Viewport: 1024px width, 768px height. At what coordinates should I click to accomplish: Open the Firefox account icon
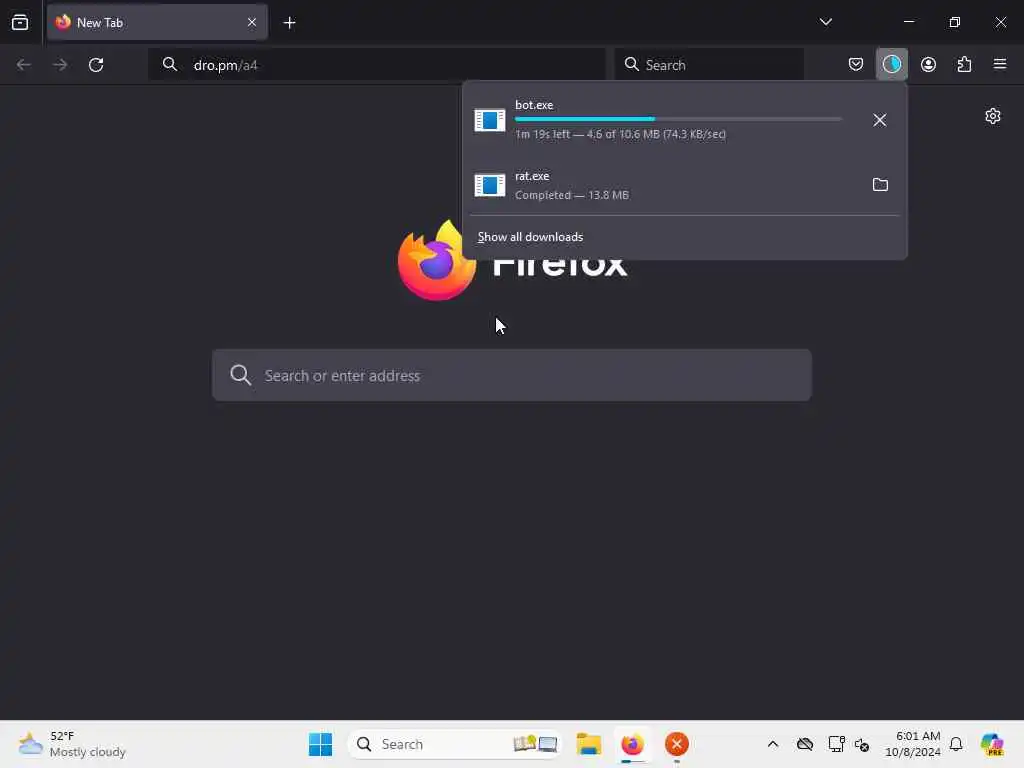point(928,65)
